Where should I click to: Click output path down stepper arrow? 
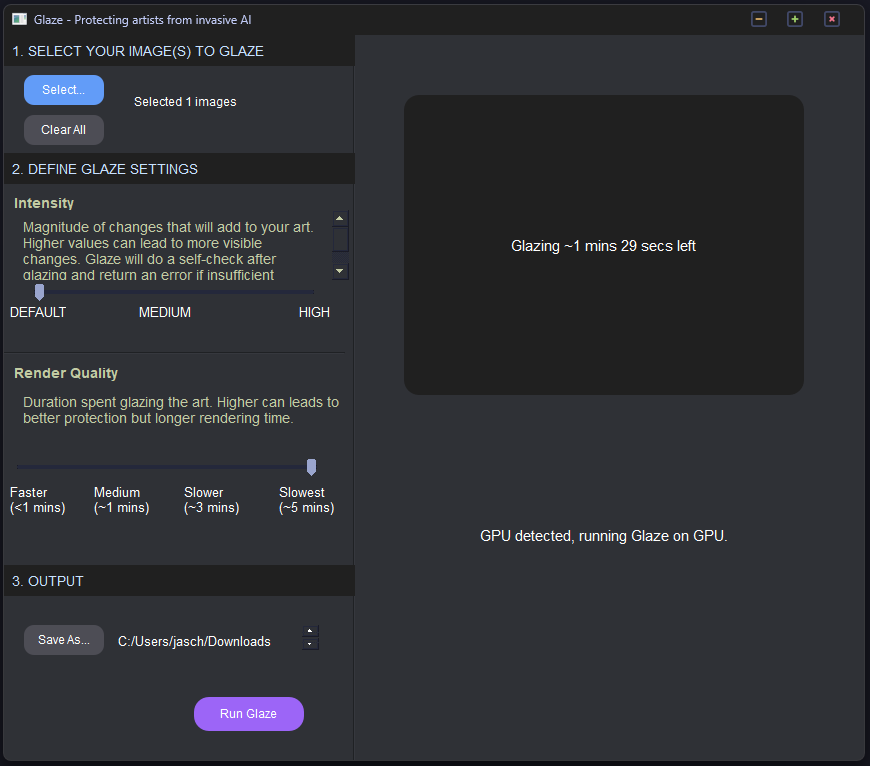[x=310, y=643]
